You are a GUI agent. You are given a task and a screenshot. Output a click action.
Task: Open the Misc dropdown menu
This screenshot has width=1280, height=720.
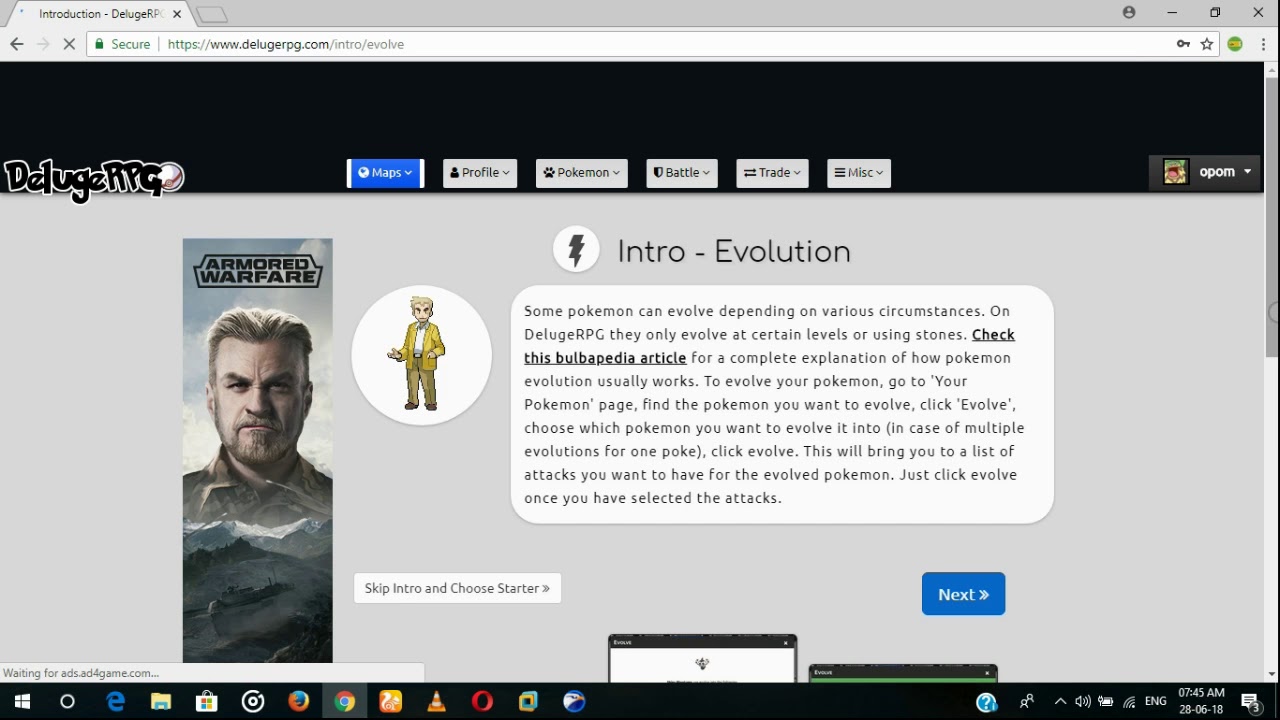coord(859,173)
